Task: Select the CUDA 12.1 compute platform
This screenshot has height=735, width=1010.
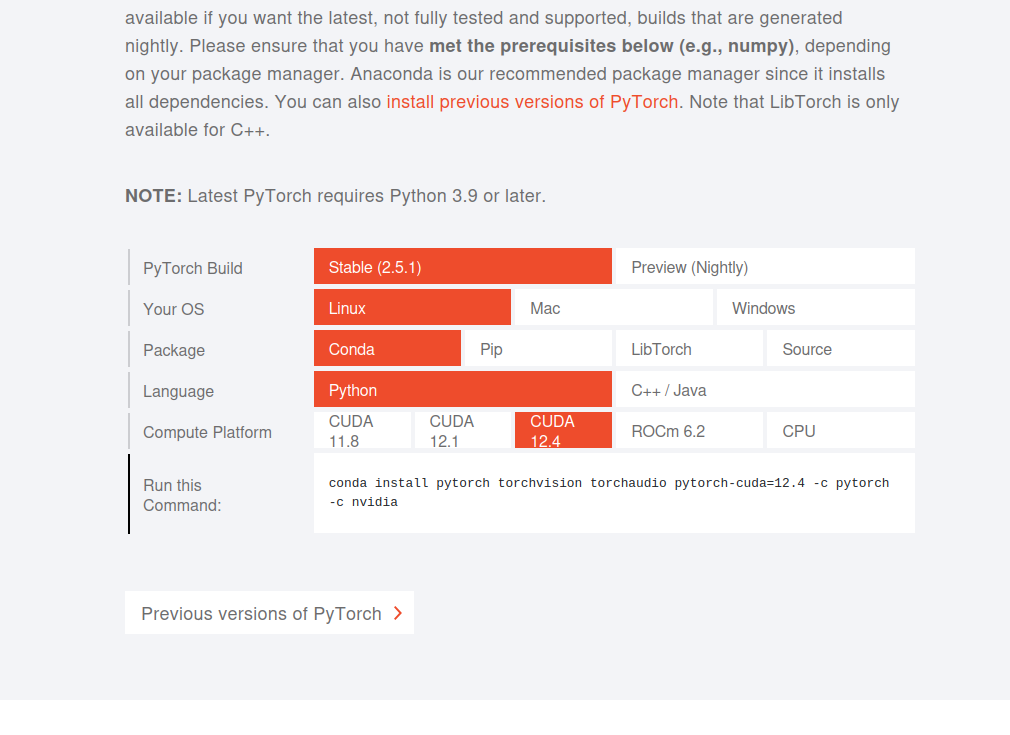Action: 462,430
